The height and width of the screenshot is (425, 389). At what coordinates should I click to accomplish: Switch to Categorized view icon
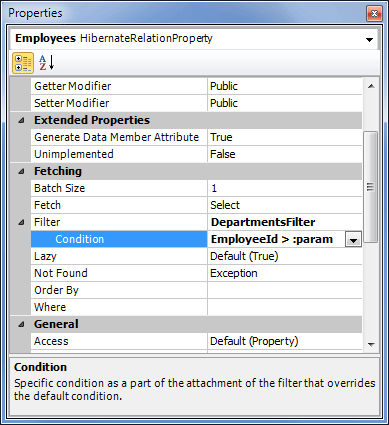click(23, 63)
